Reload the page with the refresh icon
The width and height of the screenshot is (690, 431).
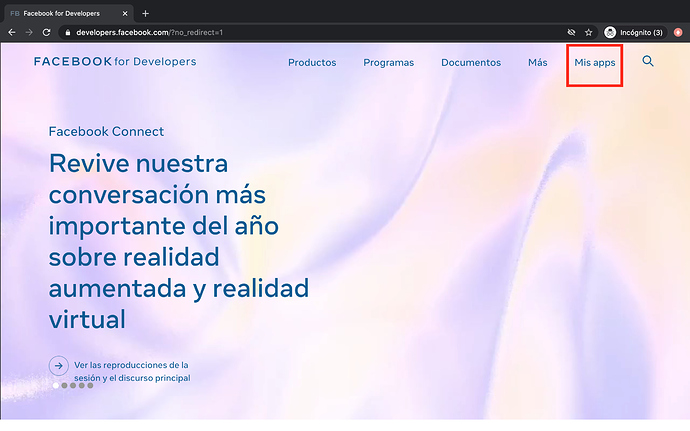[46, 33]
